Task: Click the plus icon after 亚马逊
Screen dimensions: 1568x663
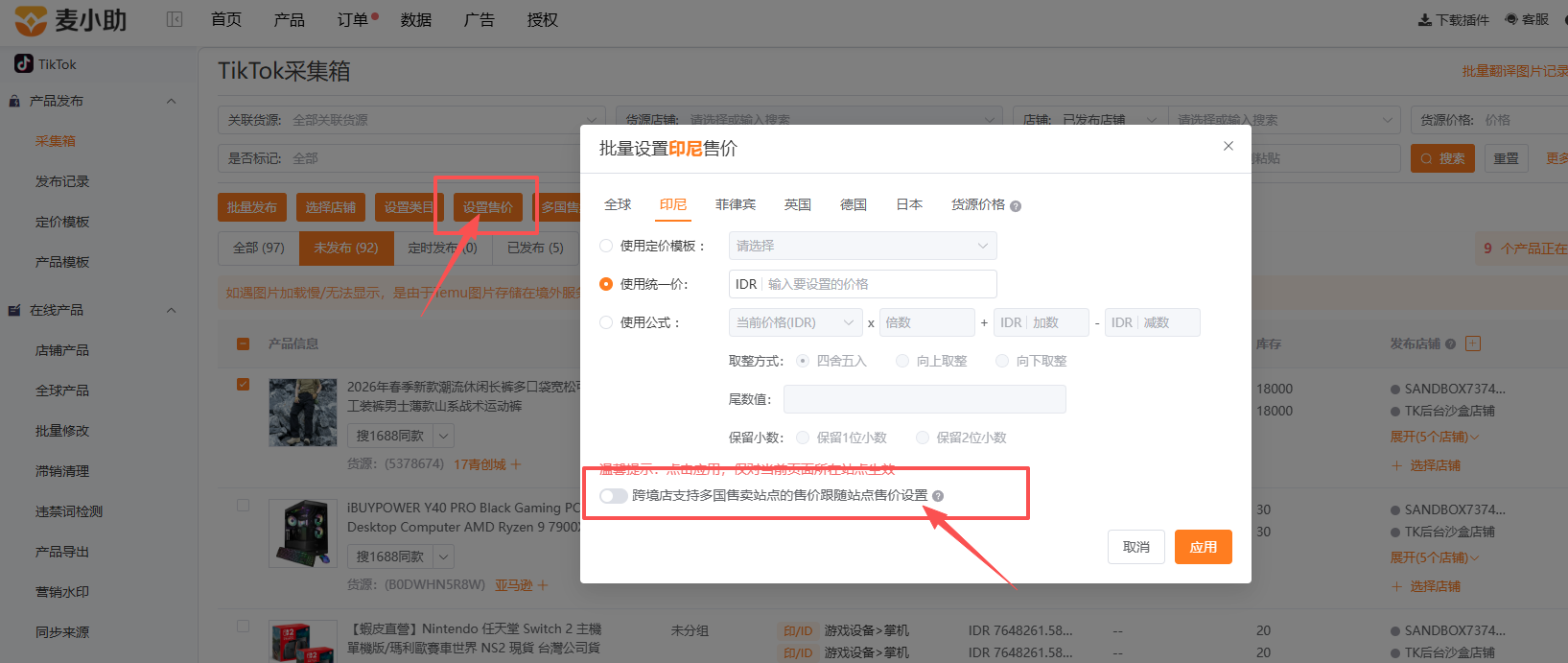Action: click(543, 585)
